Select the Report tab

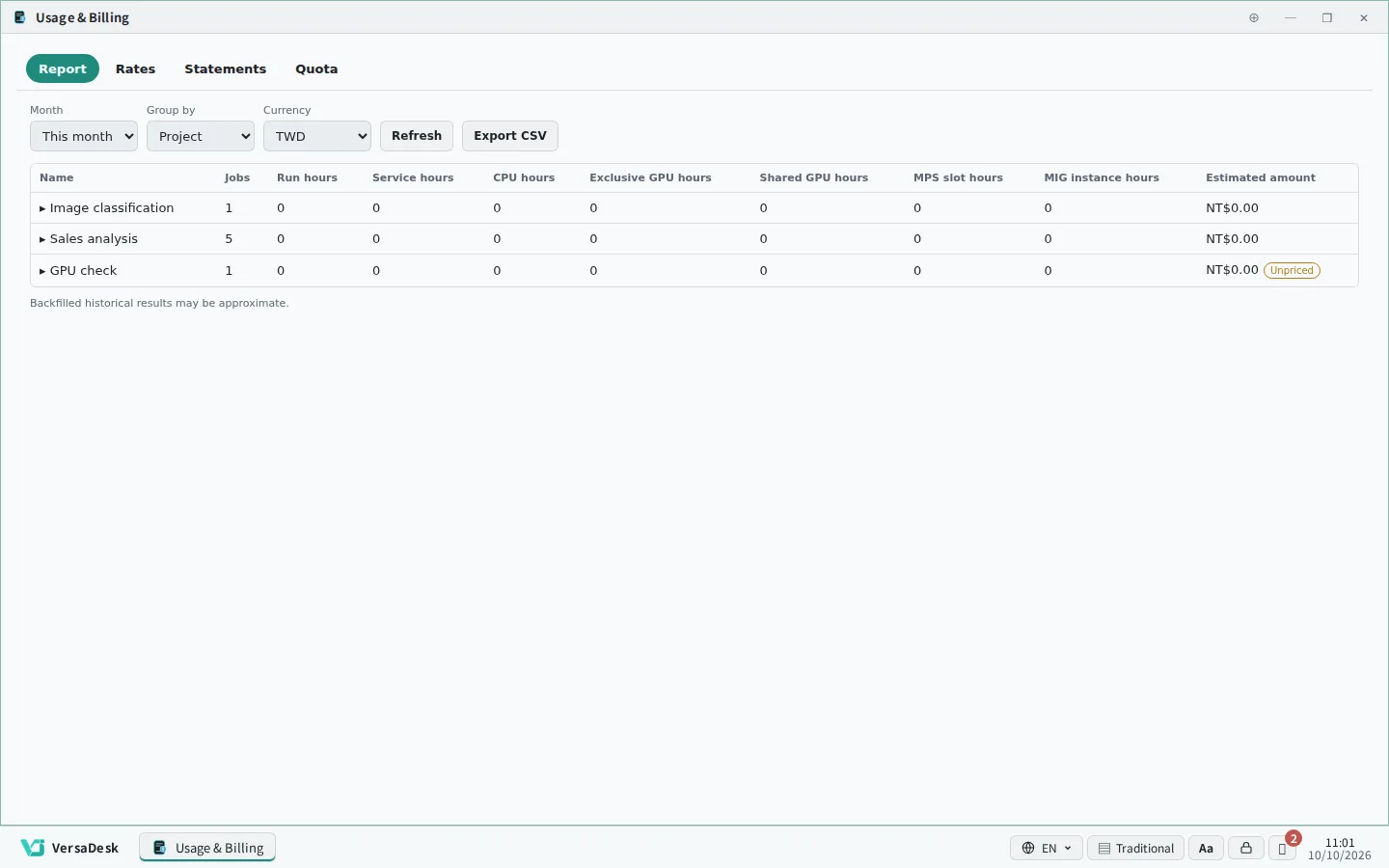click(63, 68)
